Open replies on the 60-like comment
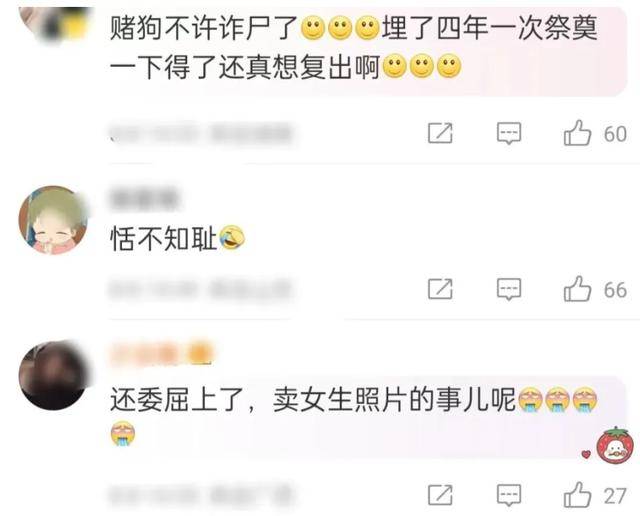Viewport: 640px width, 516px height. click(509, 133)
